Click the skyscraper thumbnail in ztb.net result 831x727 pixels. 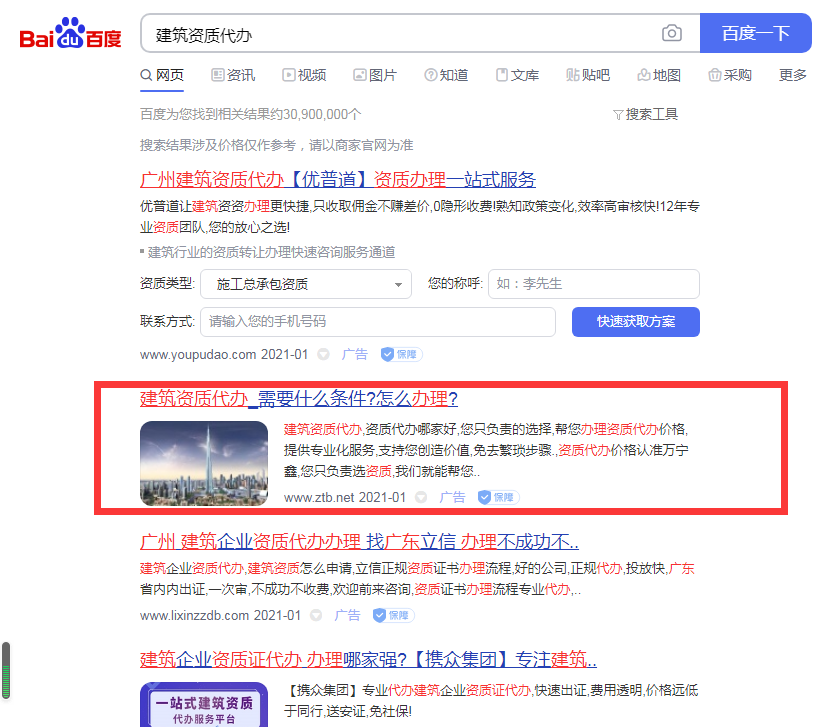[x=204, y=464]
